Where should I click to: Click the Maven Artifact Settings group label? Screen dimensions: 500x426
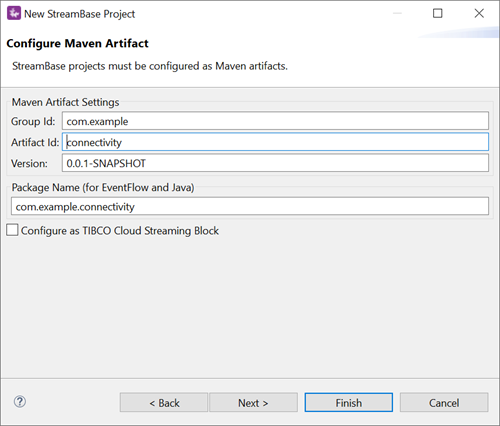(x=65, y=102)
